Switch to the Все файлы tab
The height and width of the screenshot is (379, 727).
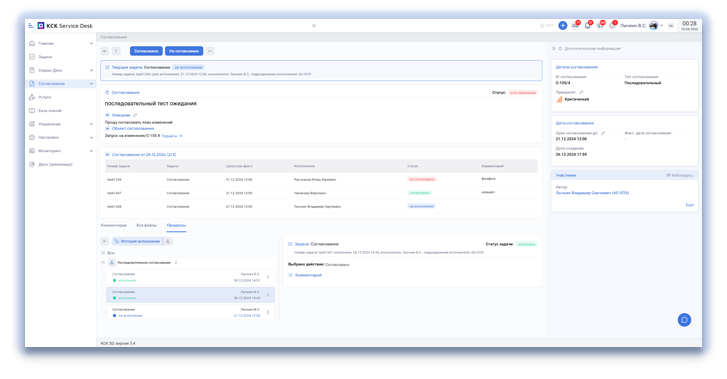coord(147,225)
